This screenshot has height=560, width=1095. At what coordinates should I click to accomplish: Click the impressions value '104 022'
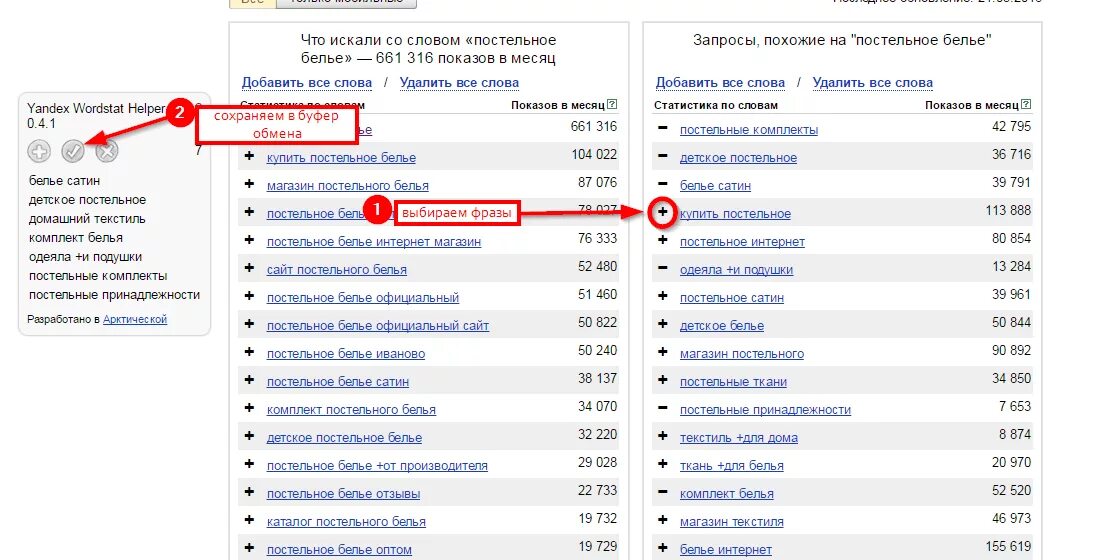(594, 154)
